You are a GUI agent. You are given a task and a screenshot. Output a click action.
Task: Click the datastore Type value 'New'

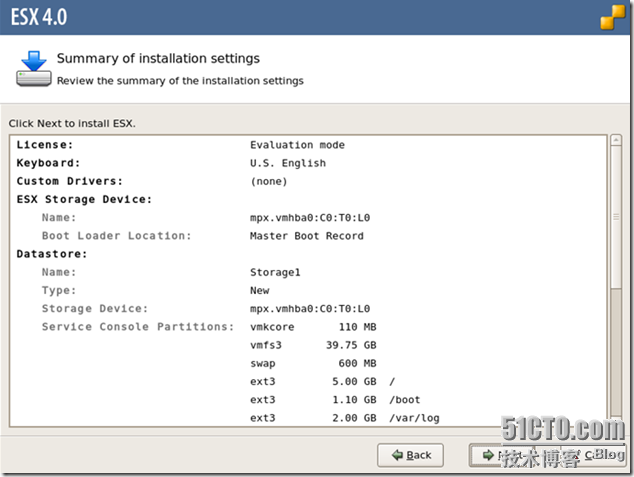pos(259,290)
